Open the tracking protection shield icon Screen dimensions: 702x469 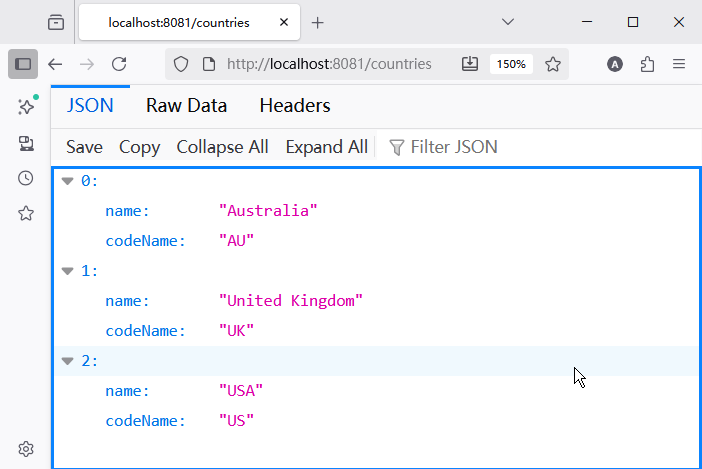(x=181, y=64)
